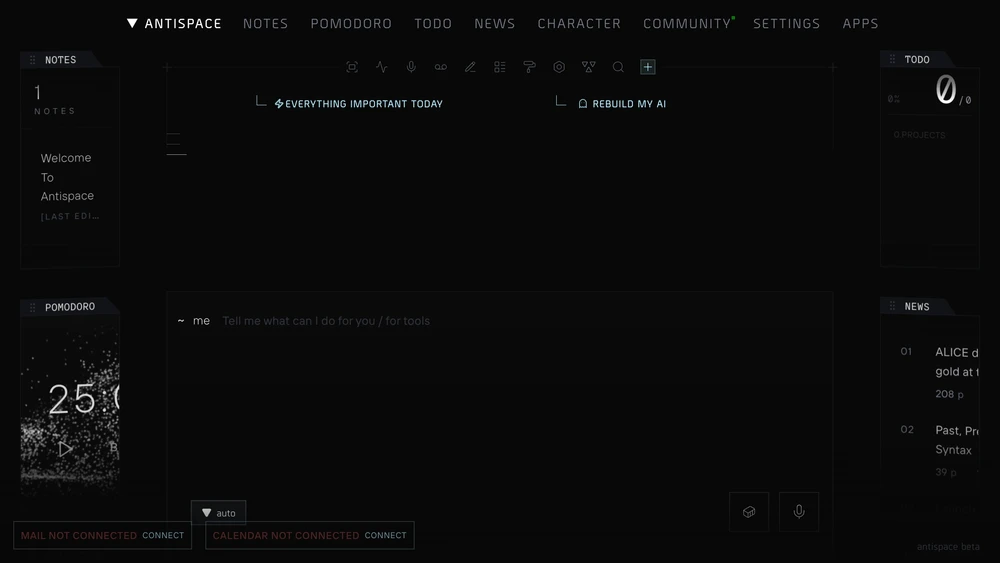Click the pencil edit icon in toolbar
Viewport: 1000px width, 563px height.
(x=470, y=67)
